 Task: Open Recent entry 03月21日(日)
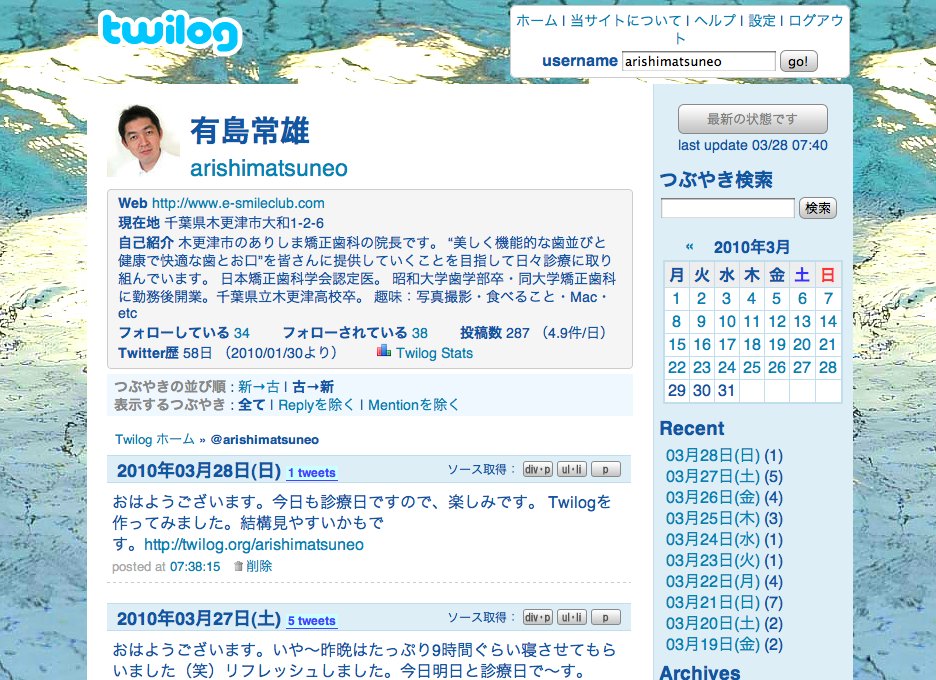coord(713,602)
